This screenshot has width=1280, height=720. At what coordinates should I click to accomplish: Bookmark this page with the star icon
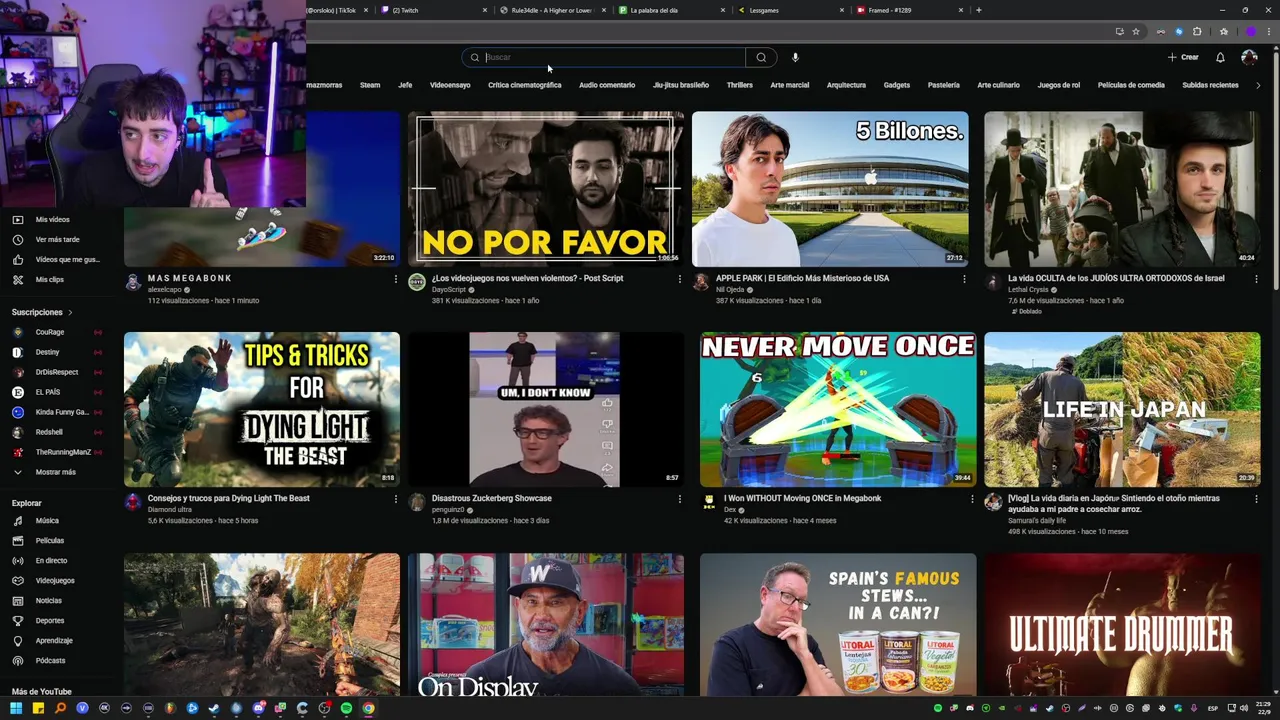tap(1136, 31)
